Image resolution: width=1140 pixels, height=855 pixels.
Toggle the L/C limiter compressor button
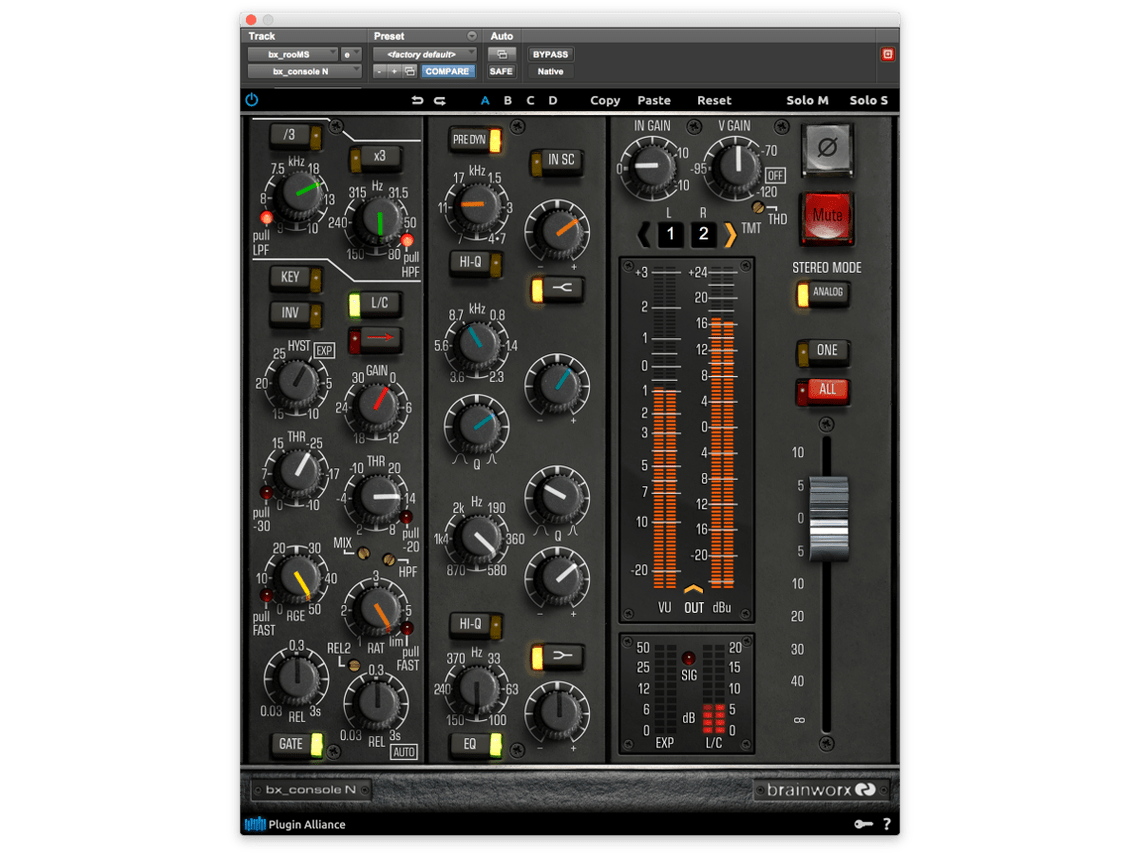point(375,304)
